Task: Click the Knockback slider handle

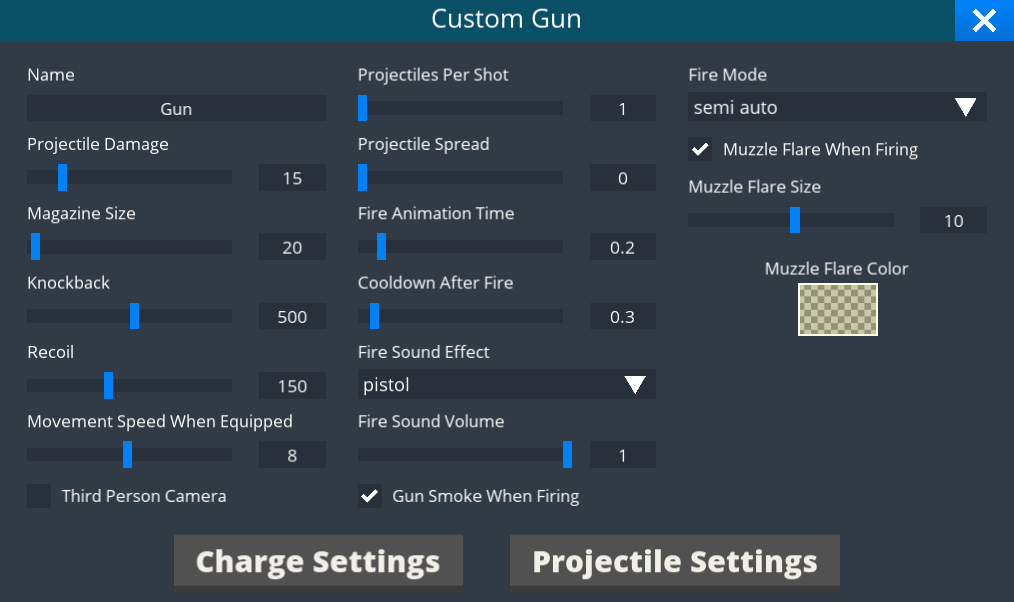Action: click(134, 316)
